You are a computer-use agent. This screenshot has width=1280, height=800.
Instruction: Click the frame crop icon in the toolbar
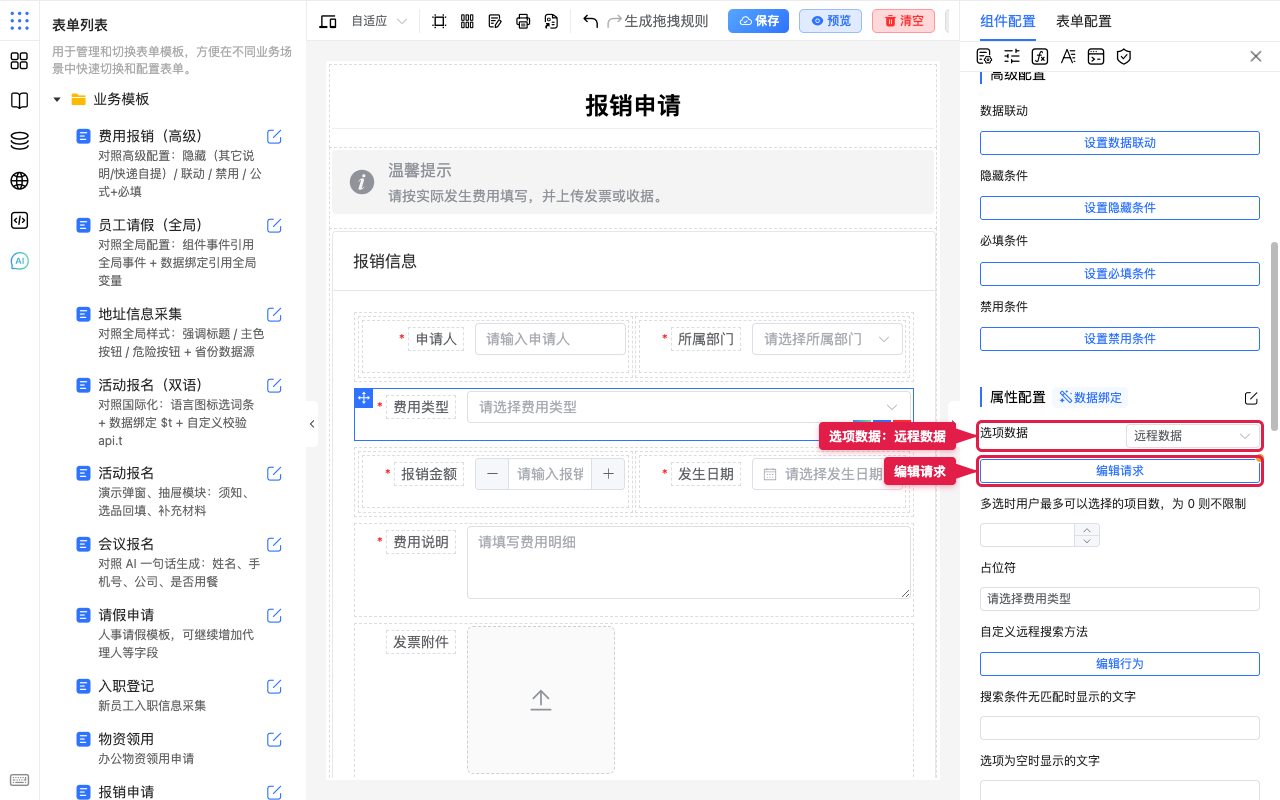click(439, 21)
